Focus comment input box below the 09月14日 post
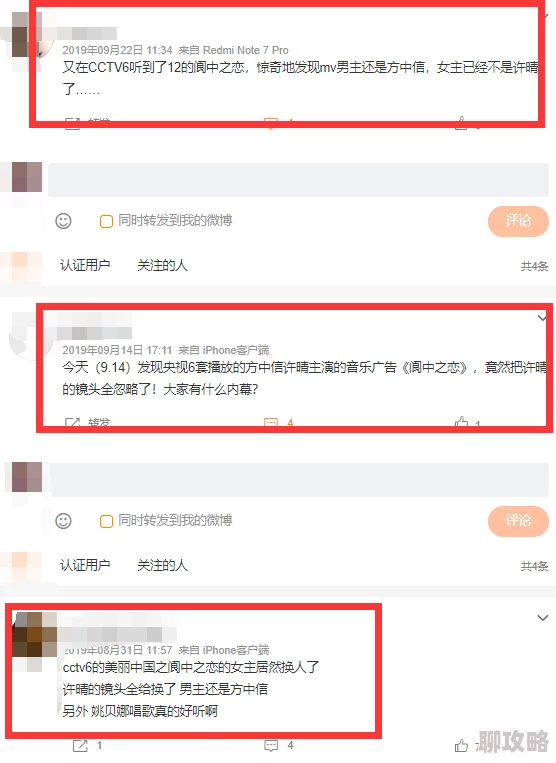Viewport: 556px width, 763px height. 300,480
